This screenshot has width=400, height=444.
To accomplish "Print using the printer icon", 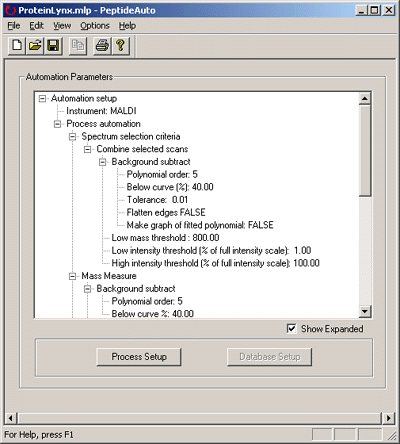I will click(x=102, y=45).
